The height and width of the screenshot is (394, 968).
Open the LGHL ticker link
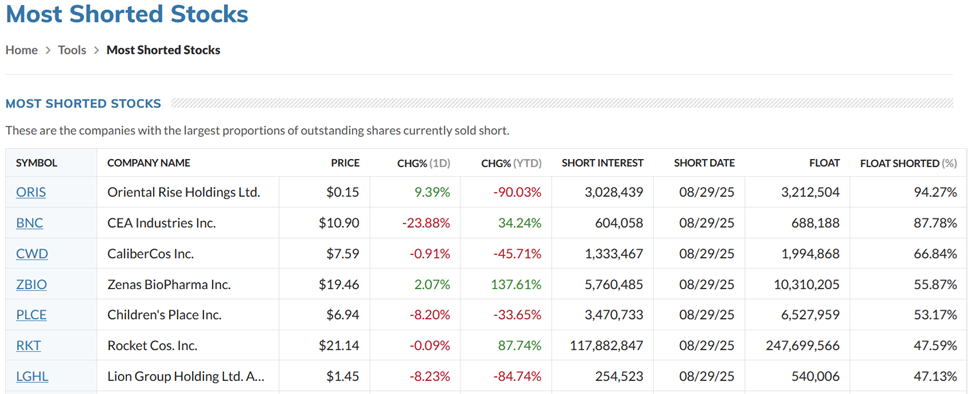pos(32,376)
